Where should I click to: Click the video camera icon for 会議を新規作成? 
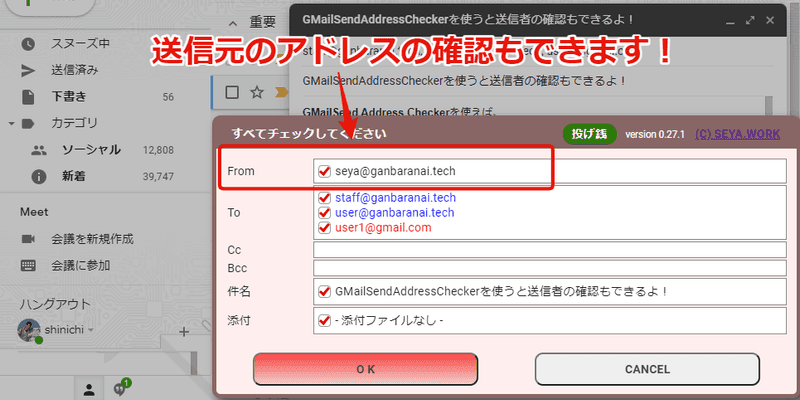coord(28,239)
